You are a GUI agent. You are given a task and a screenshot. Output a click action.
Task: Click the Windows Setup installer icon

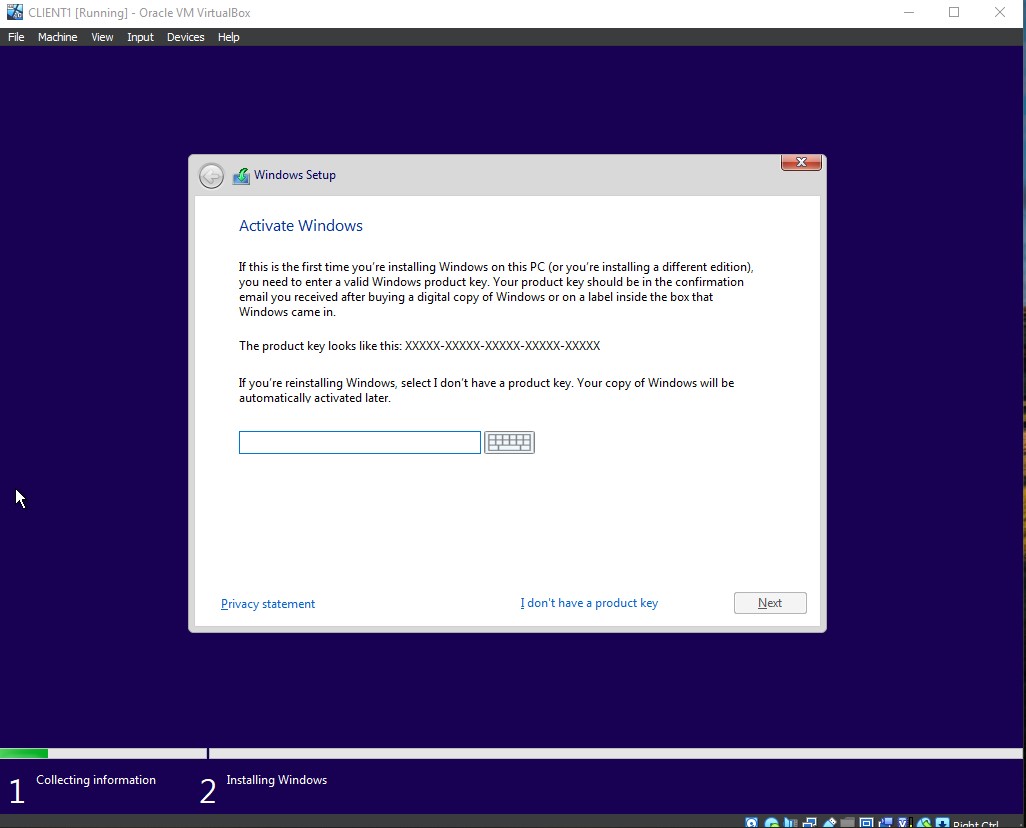click(x=241, y=175)
